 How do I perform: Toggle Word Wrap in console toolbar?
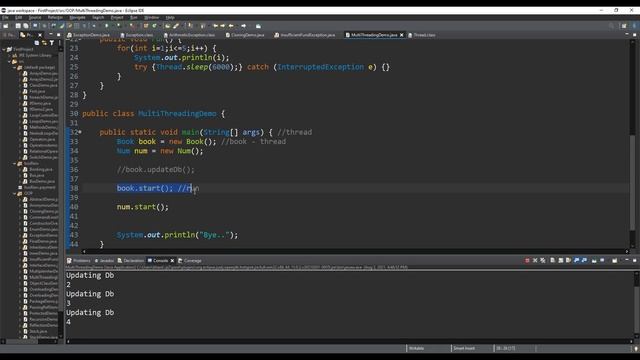568,260
